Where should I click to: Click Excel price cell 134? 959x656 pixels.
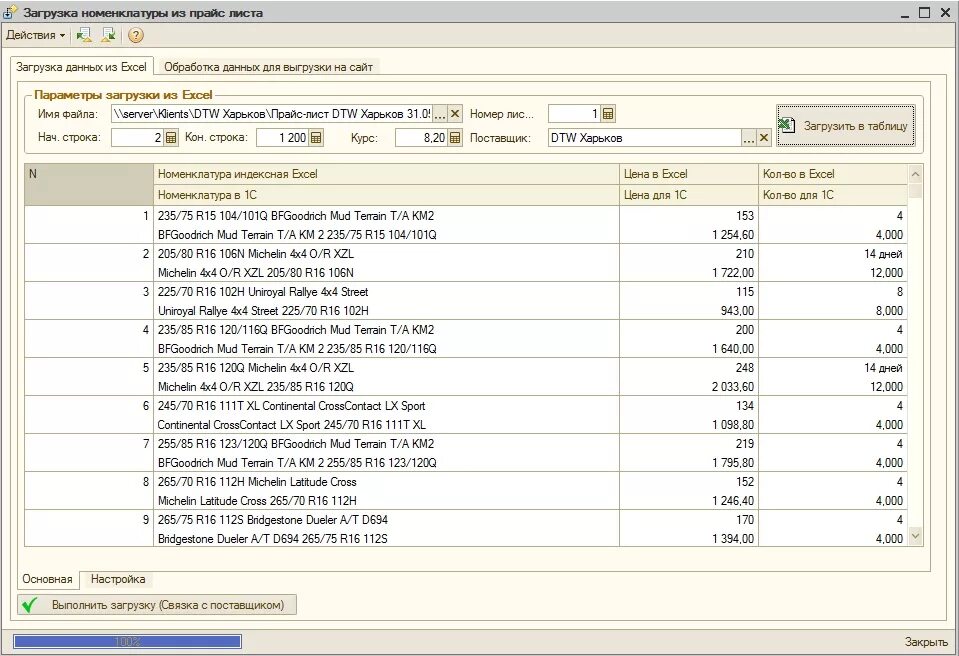pyautogui.click(x=689, y=405)
